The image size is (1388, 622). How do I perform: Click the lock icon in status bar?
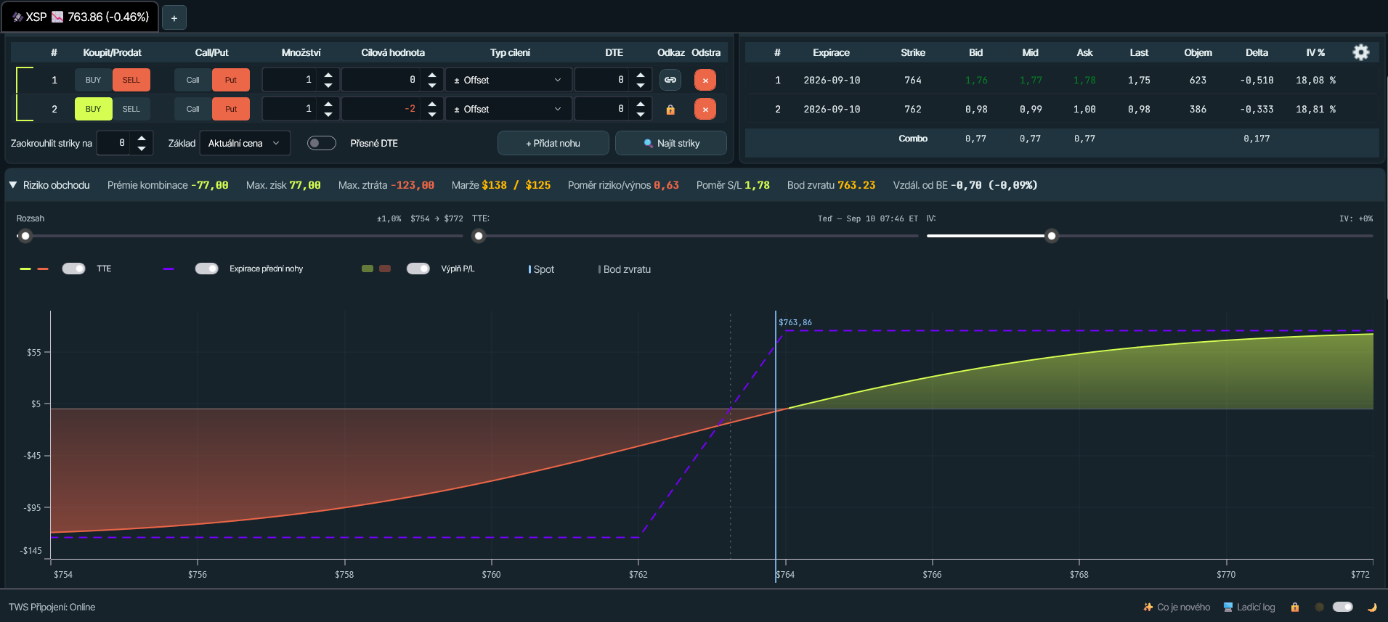pos(1295,607)
